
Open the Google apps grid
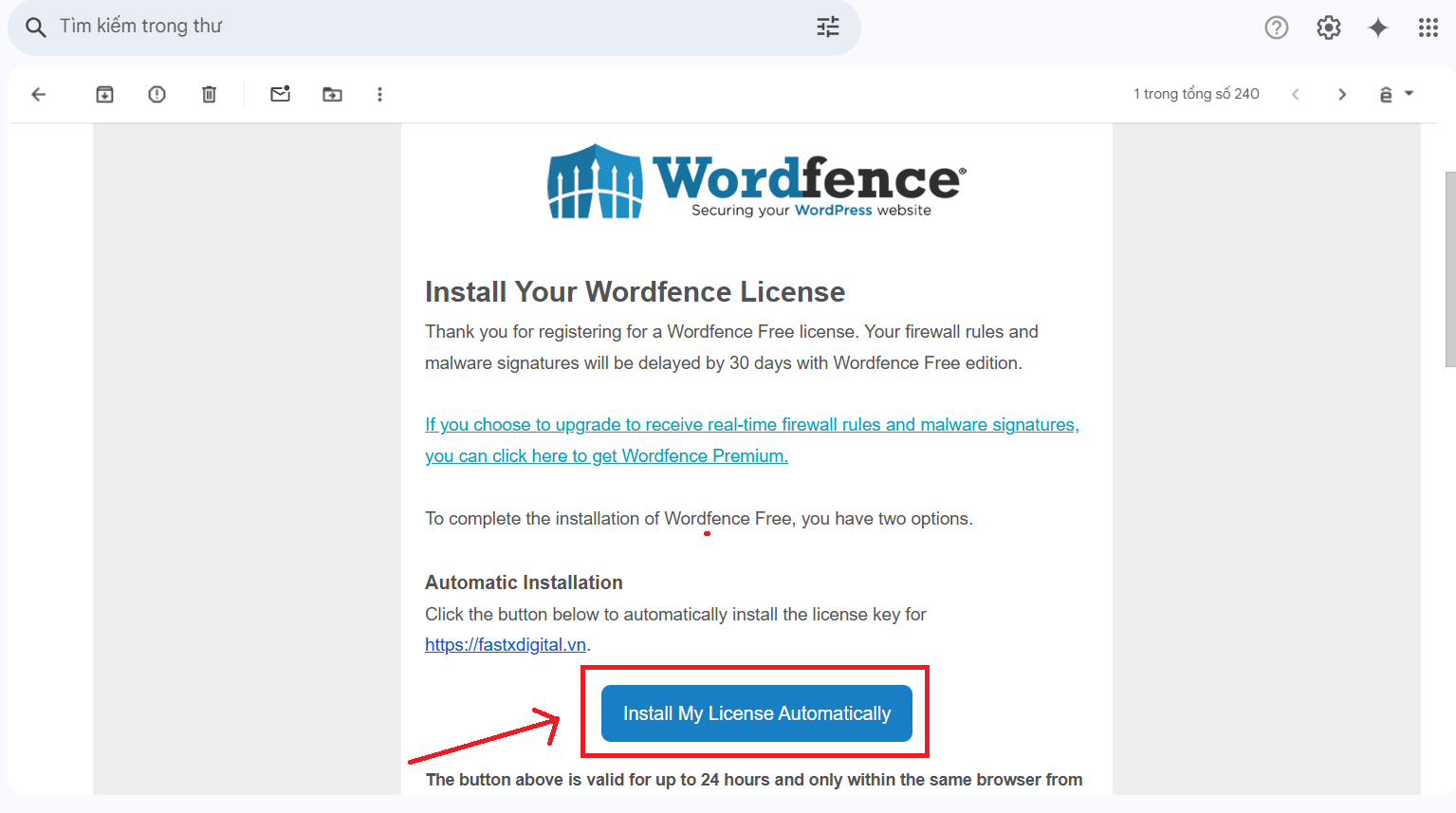pos(1428,28)
